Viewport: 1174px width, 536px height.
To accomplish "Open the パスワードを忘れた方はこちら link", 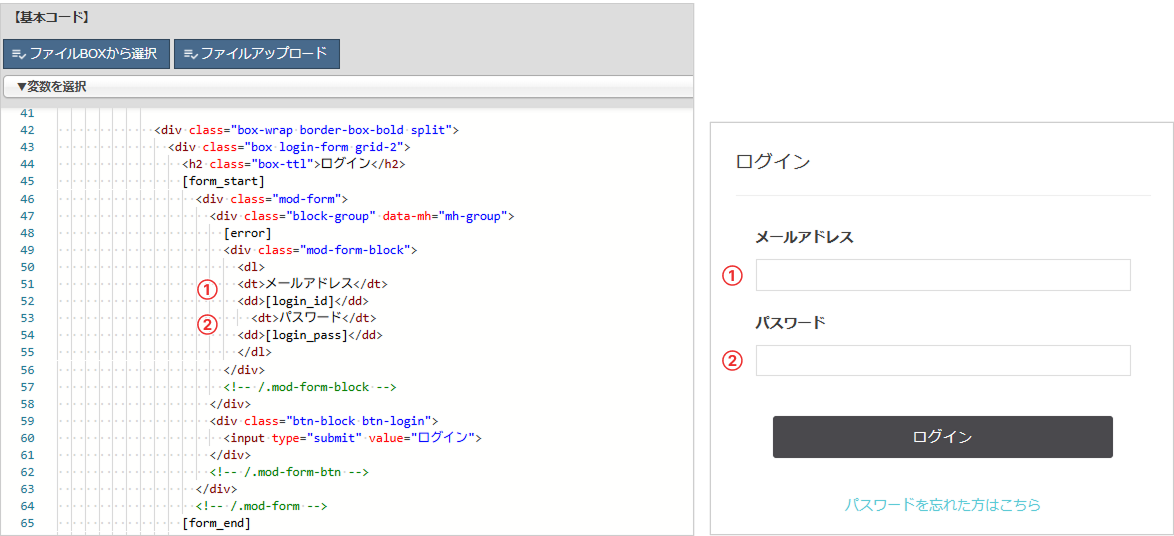I will pos(942,505).
